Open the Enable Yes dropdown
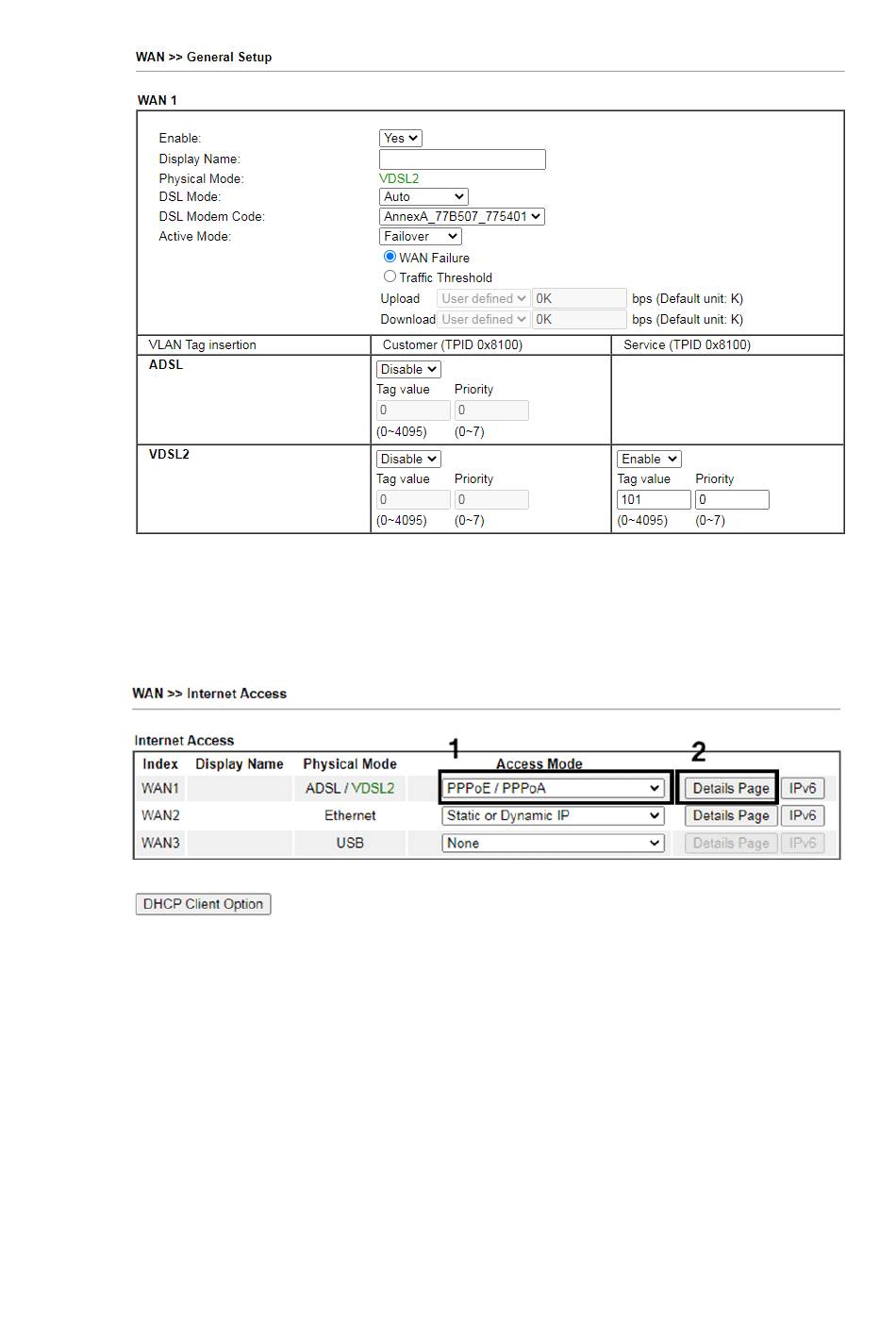The height and width of the screenshot is (1340, 896). click(x=400, y=138)
